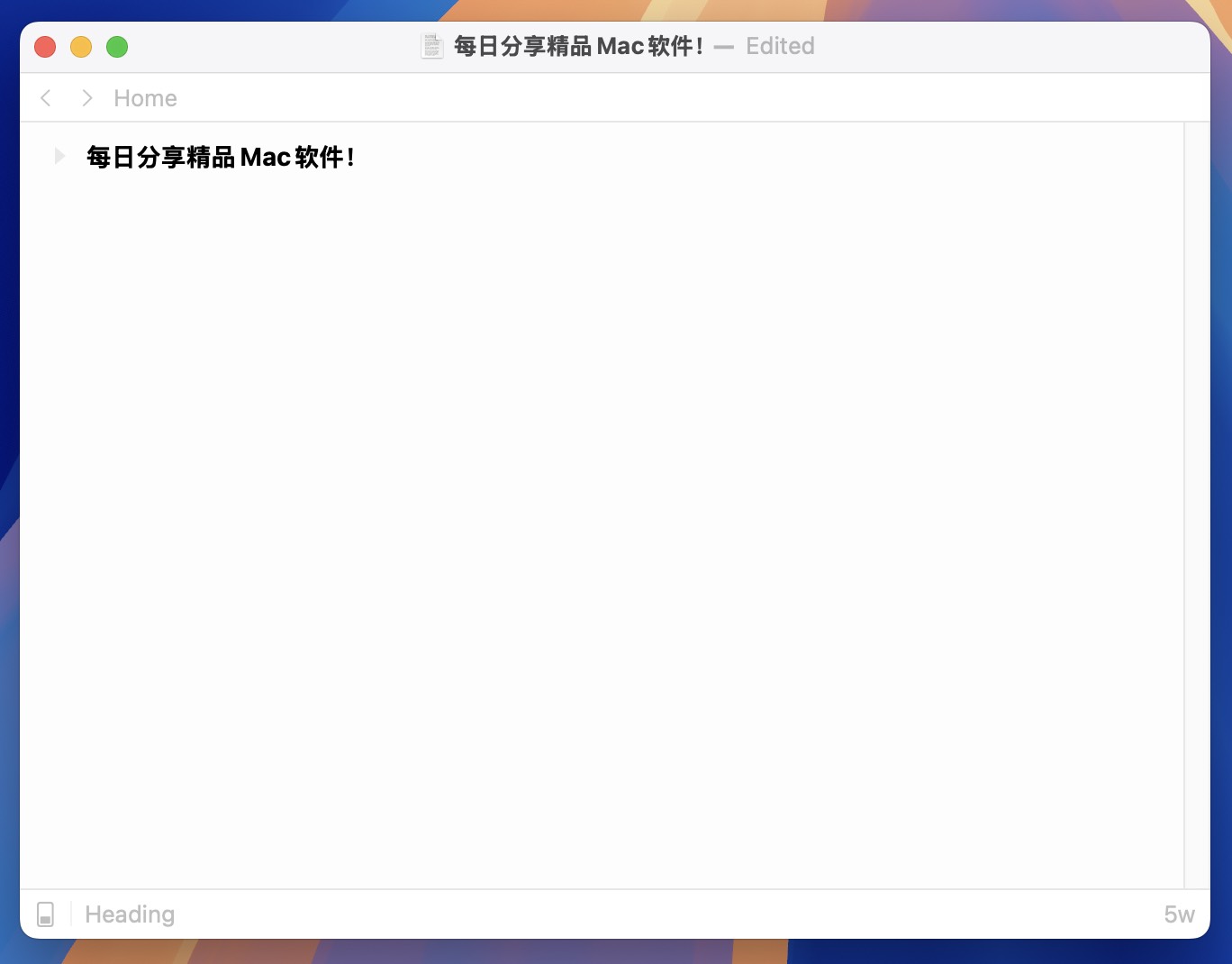The image size is (1232, 964).
Task: Go back with the left chevron
Action: [46, 98]
